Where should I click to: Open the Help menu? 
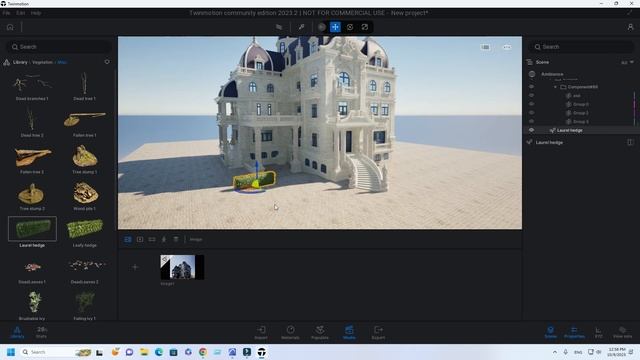36,13
